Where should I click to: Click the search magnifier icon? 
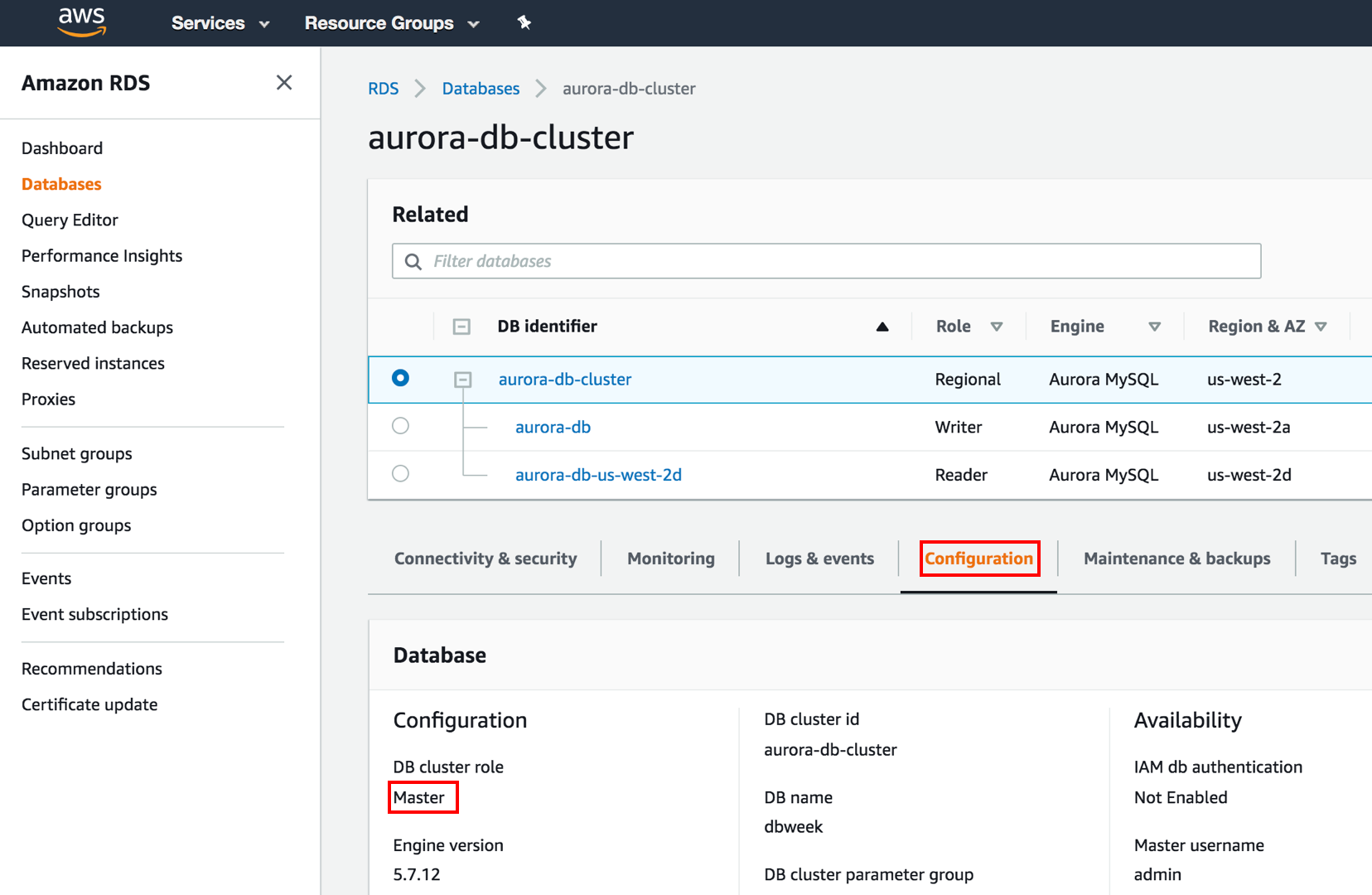point(413,262)
